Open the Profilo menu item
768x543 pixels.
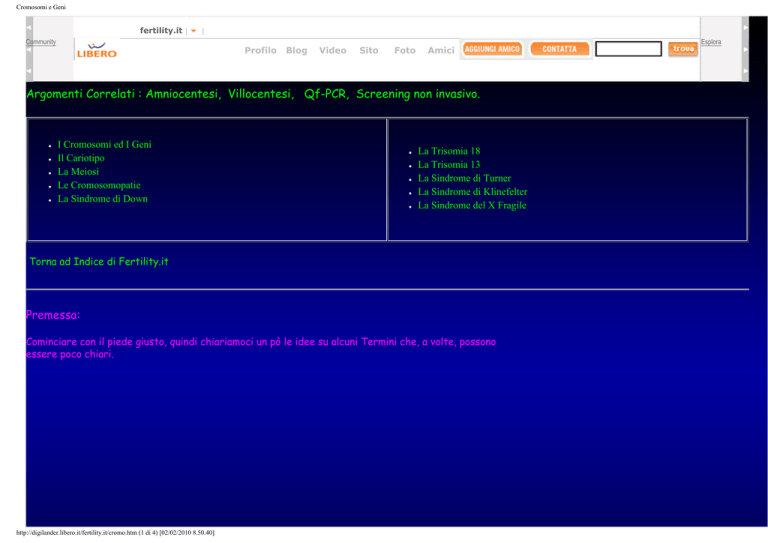click(x=260, y=50)
